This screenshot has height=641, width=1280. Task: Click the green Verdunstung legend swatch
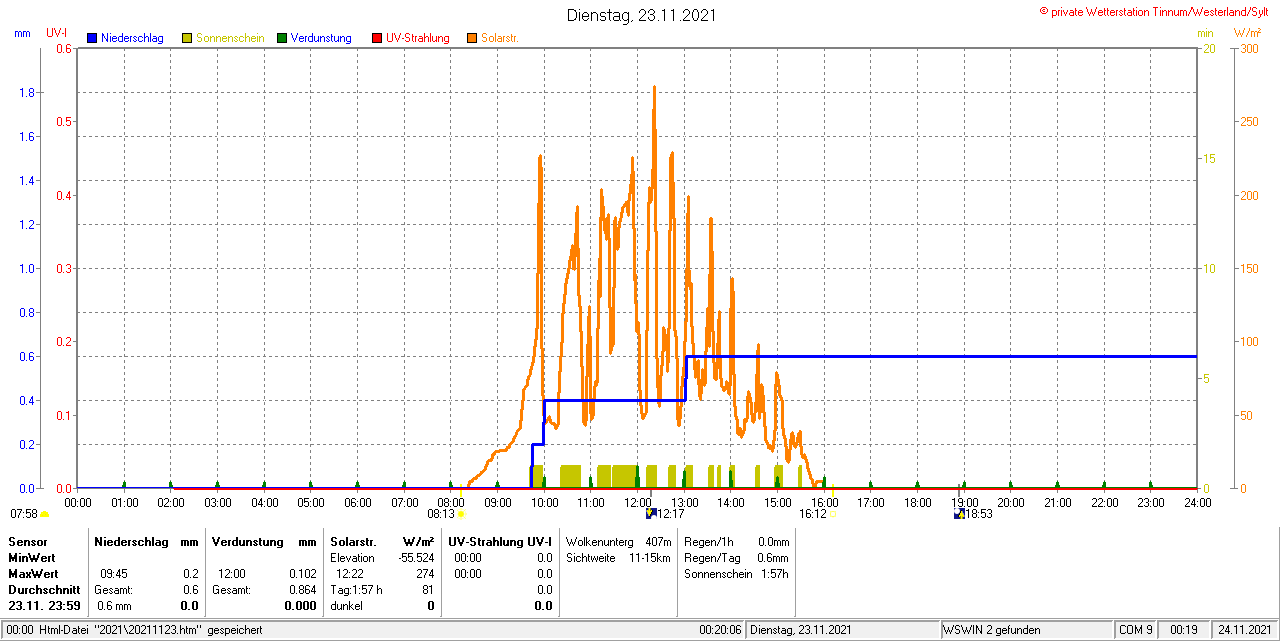pyautogui.click(x=282, y=38)
